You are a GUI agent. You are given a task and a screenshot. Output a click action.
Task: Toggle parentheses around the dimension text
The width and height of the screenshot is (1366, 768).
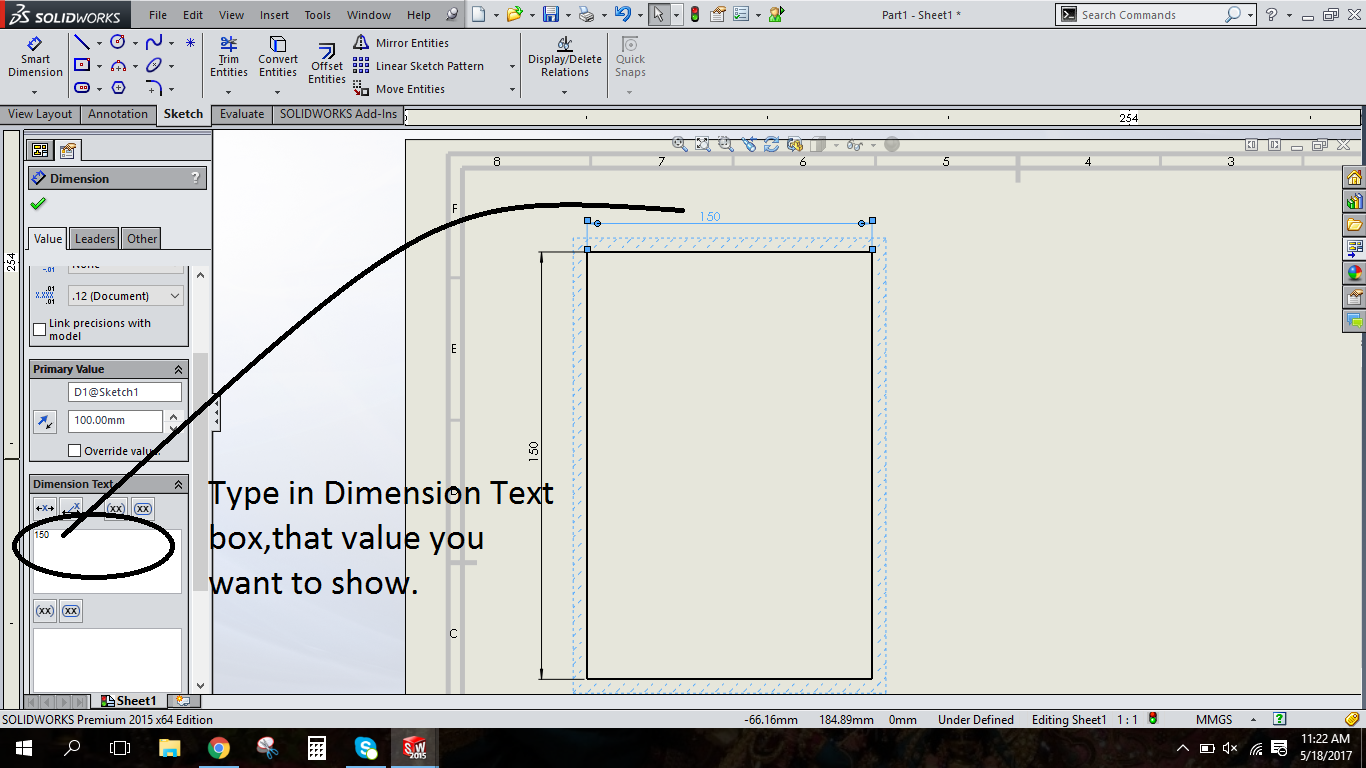coord(115,508)
